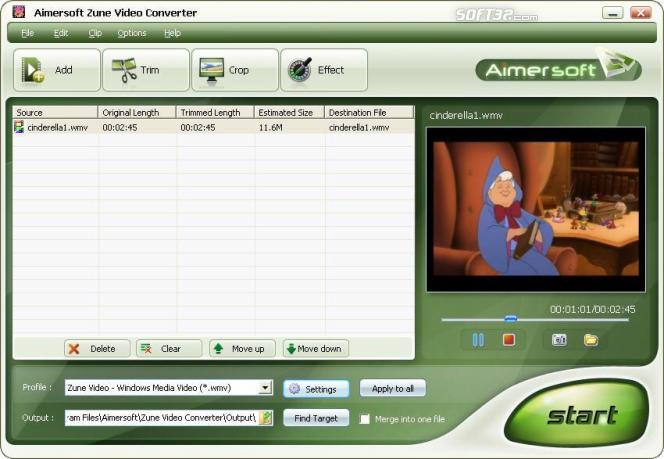Move the selected file down
The image size is (664, 459).
point(316,348)
